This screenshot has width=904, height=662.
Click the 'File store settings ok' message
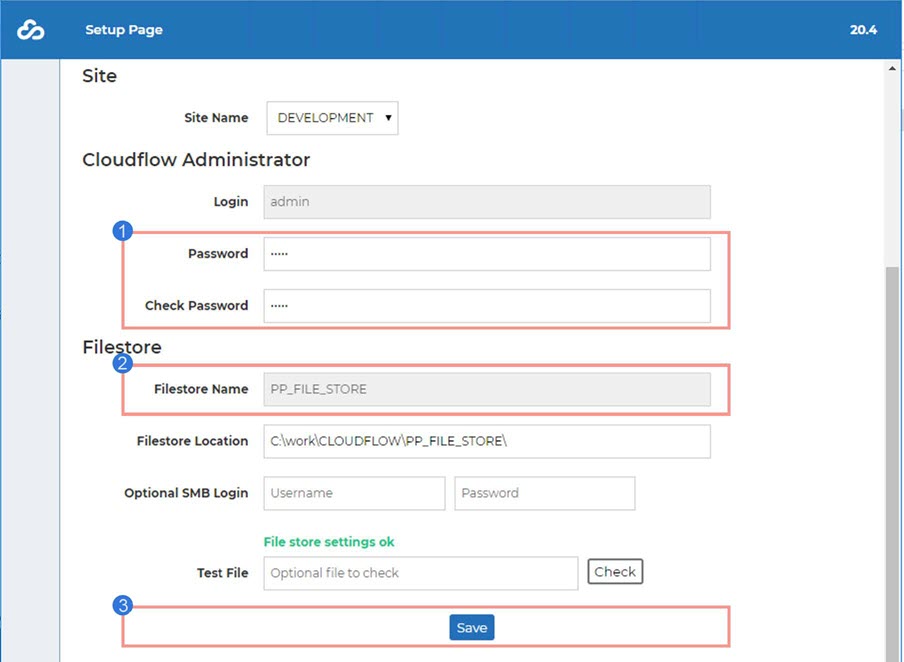coord(329,542)
